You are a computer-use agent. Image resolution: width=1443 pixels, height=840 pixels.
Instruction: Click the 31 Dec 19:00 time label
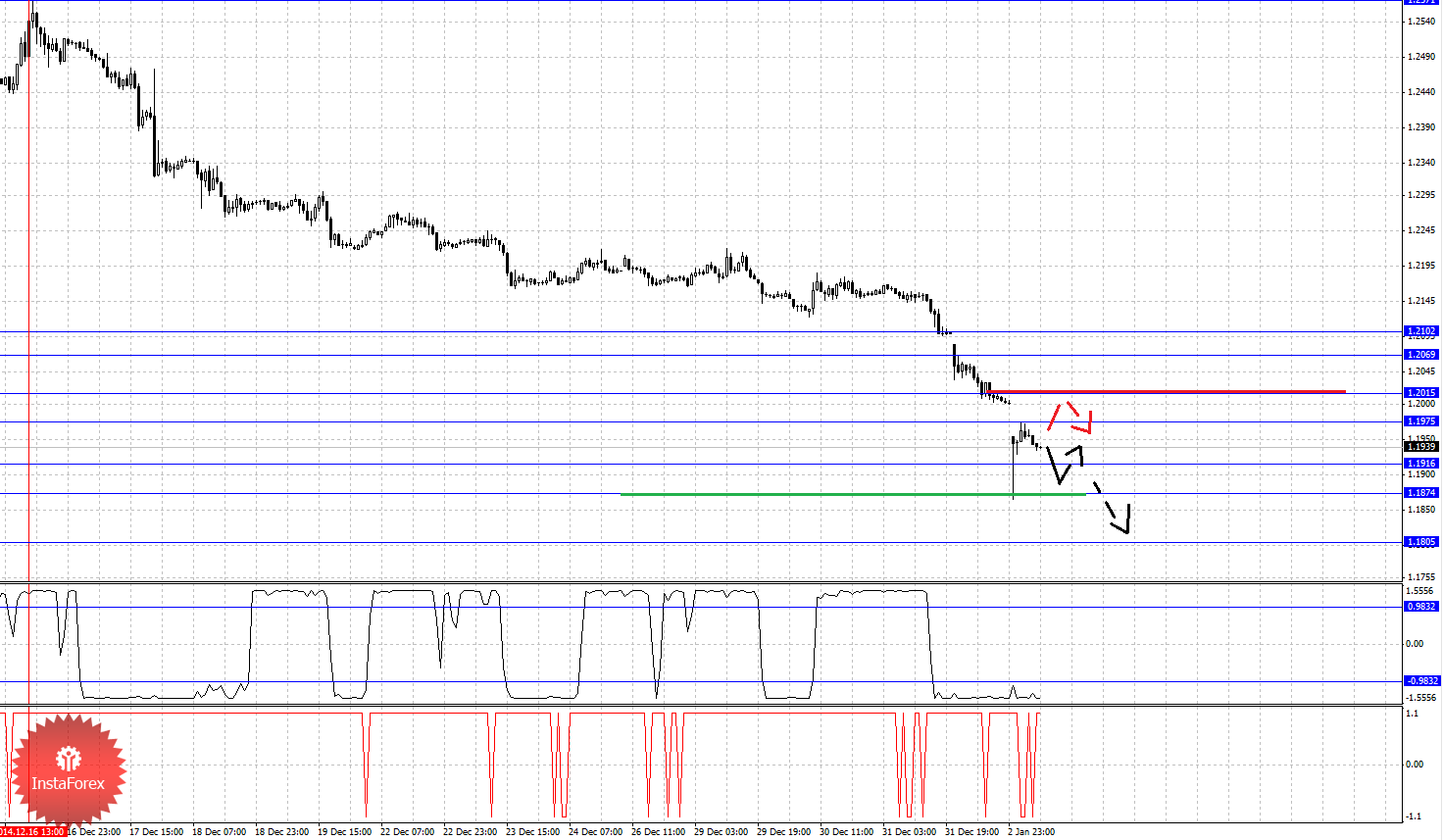point(972,832)
